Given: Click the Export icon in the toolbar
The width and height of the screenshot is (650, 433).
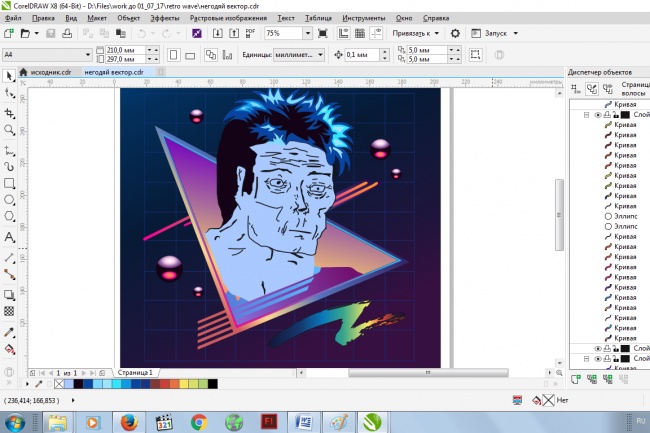Looking at the screenshot, I should click(234, 33).
